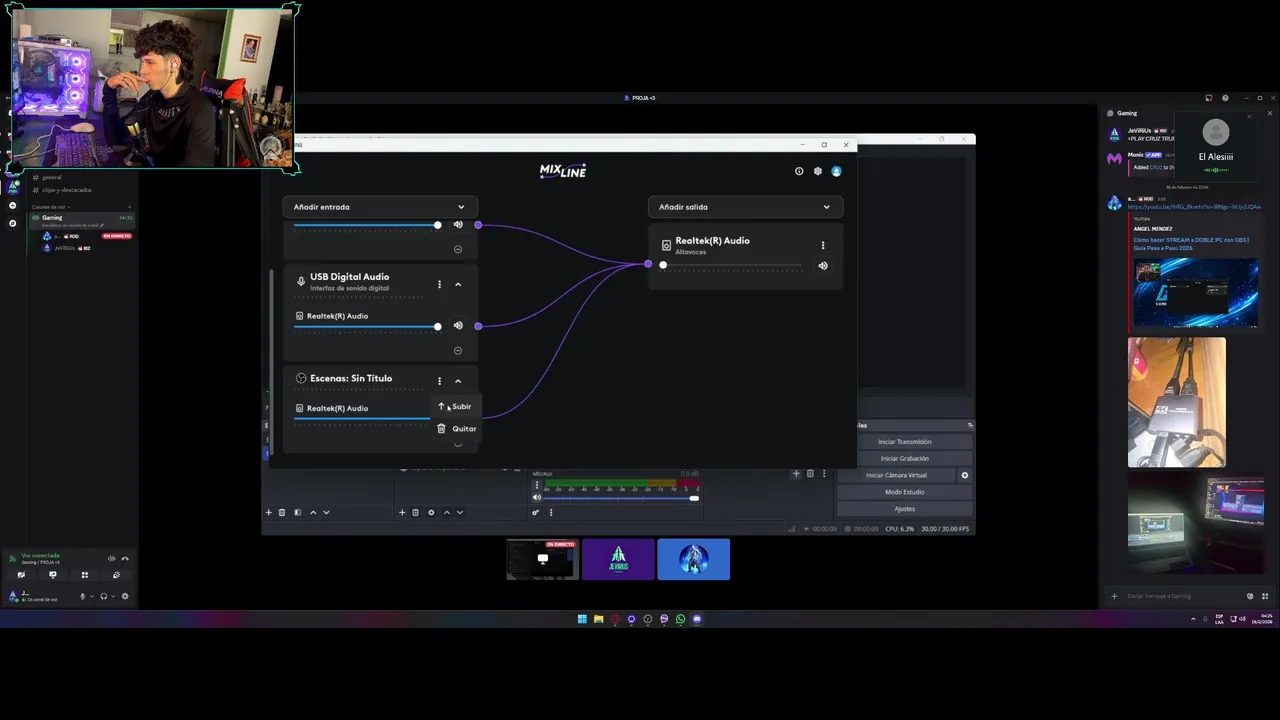Screen dimensions: 1280x720
Task: Open the Windows Start button
Action: coord(582,619)
